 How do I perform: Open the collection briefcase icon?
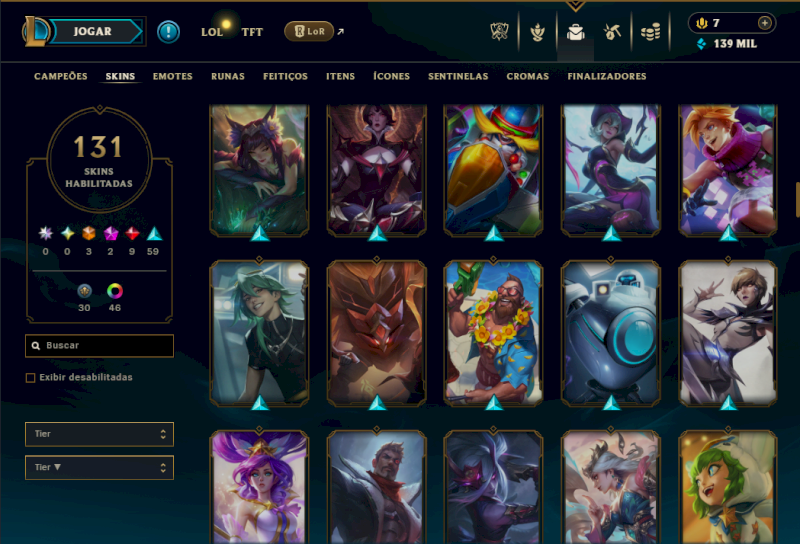pos(575,33)
